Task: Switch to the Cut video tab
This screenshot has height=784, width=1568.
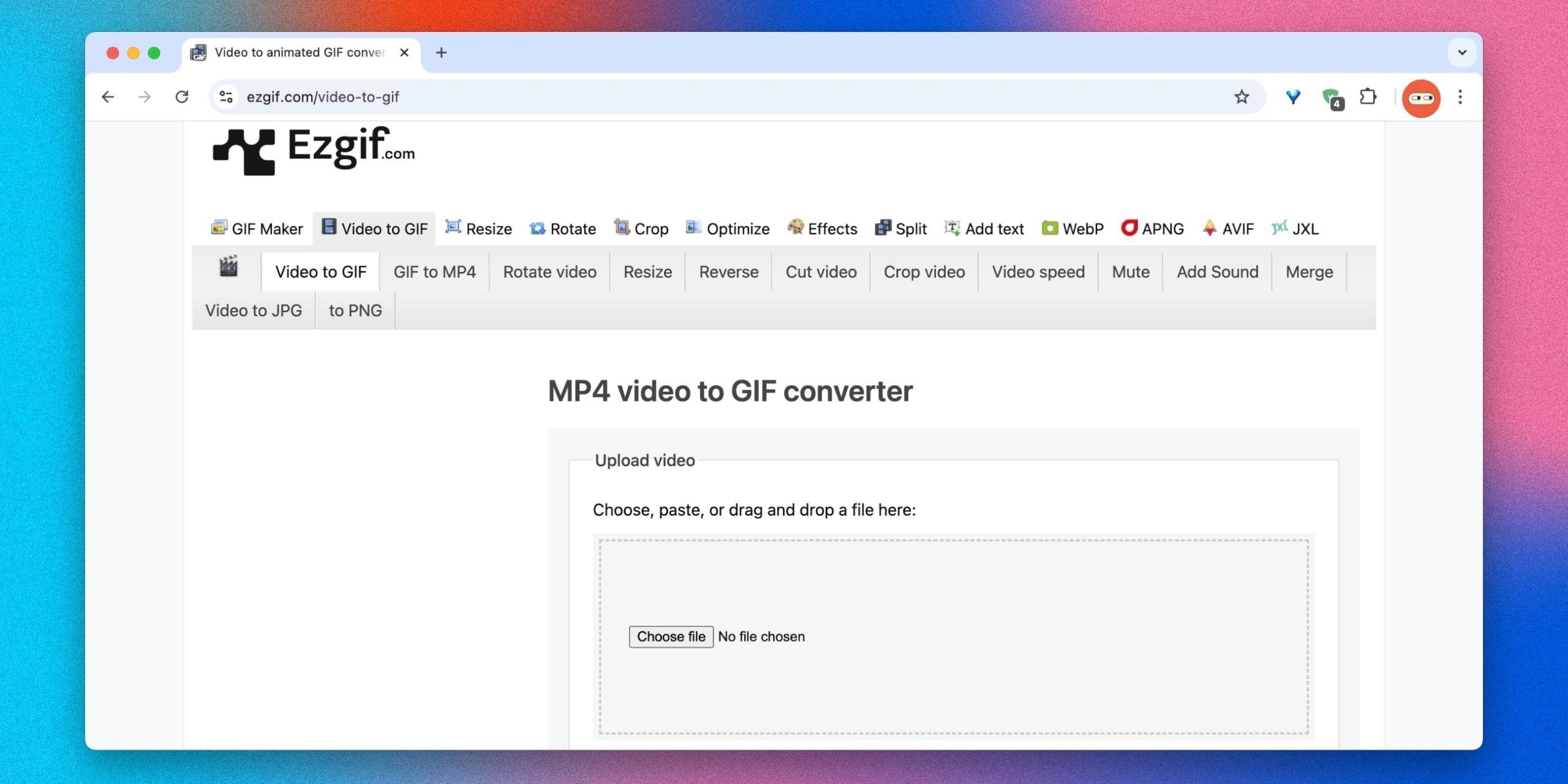Action: tap(821, 272)
